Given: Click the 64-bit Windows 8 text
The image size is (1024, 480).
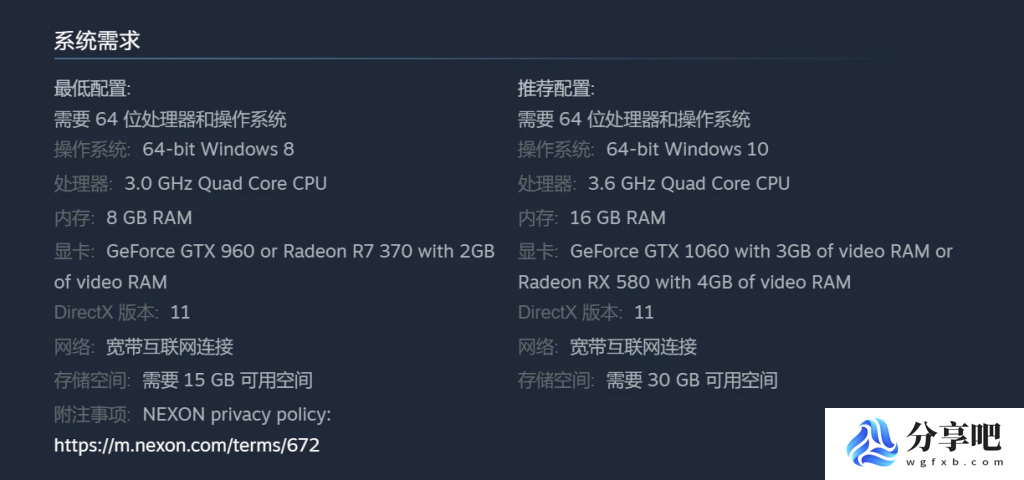Looking at the screenshot, I should click(x=218, y=150).
